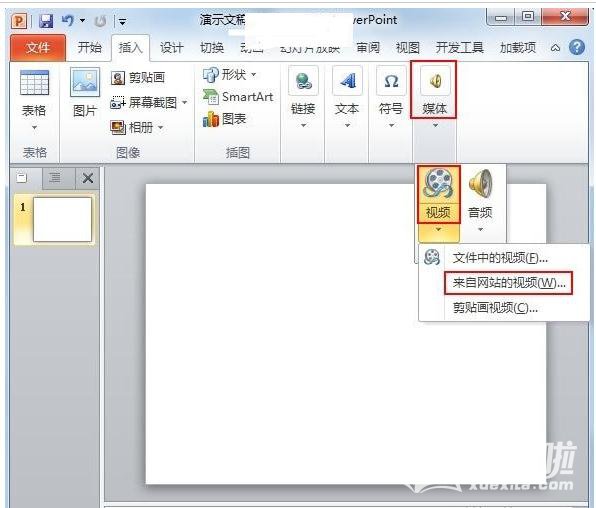Viewport: 596px width, 508px height.
Task: Open 剪贴画 clip art
Action: tap(138, 78)
